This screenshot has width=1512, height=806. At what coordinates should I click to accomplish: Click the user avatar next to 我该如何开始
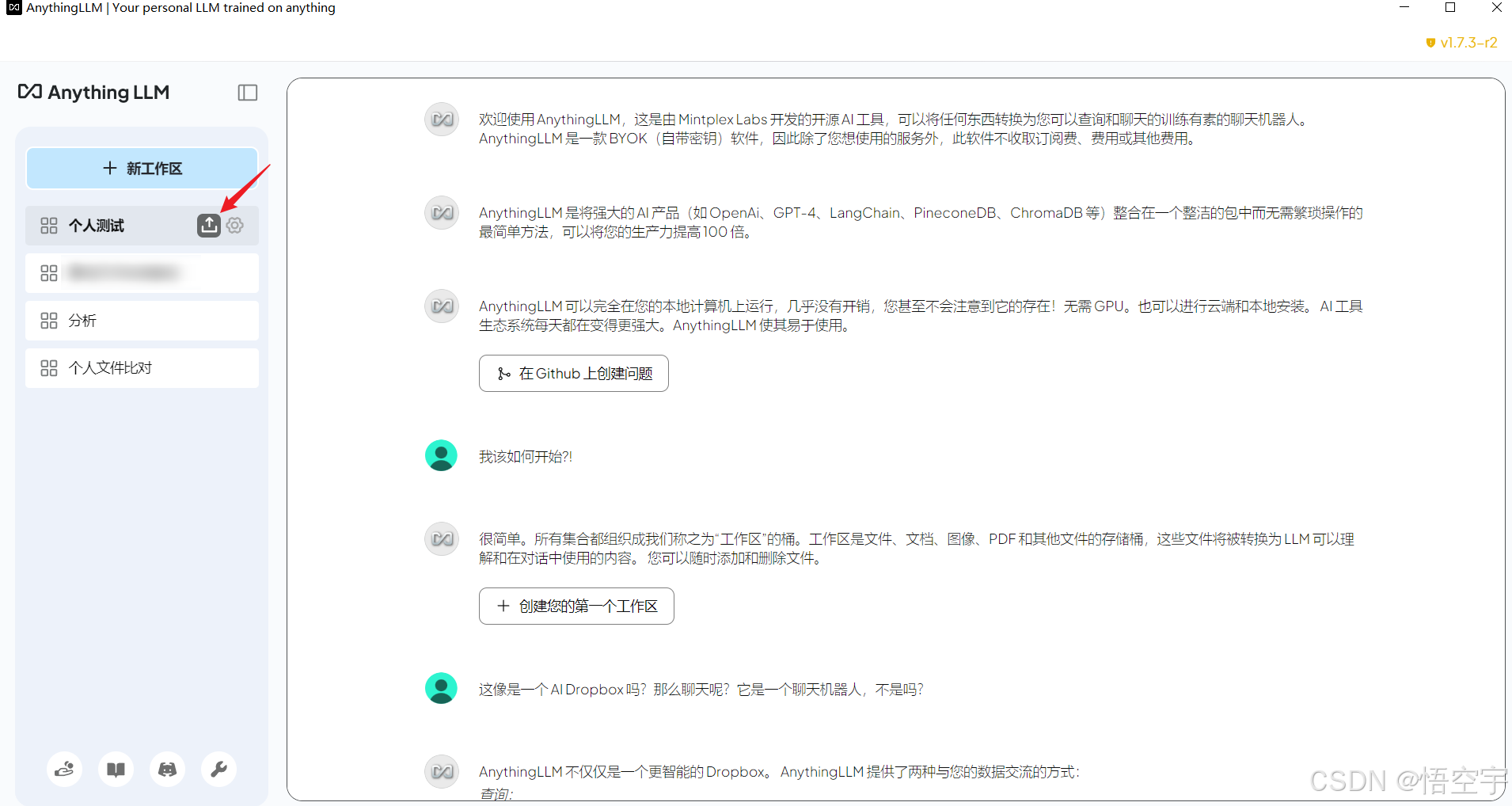click(x=441, y=456)
